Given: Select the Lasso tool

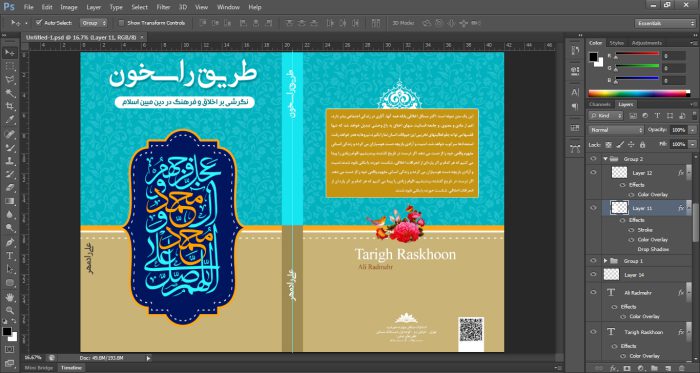Looking at the screenshot, I should coord(9,80).
